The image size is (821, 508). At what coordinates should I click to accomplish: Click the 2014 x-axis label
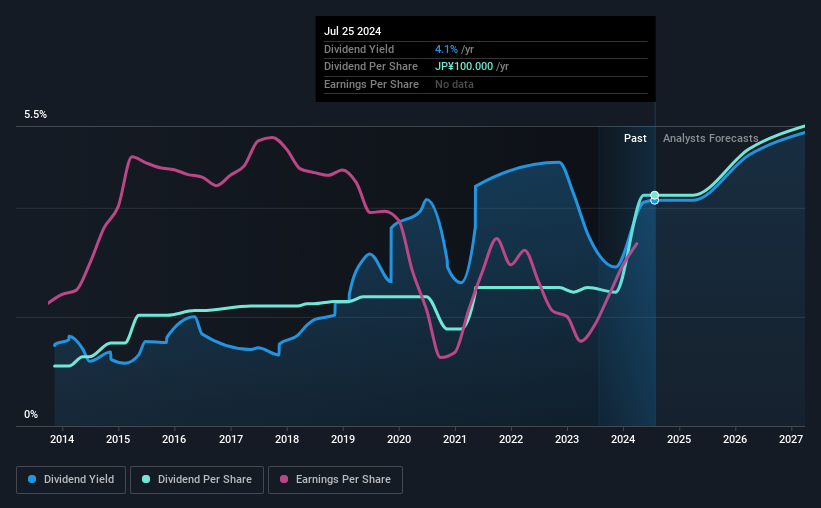tap(62, 439)
